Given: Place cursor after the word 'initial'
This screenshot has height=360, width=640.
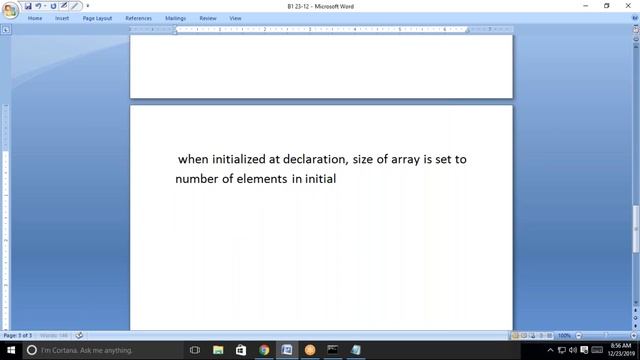Looking at the screenshot, I should [337, 179].
